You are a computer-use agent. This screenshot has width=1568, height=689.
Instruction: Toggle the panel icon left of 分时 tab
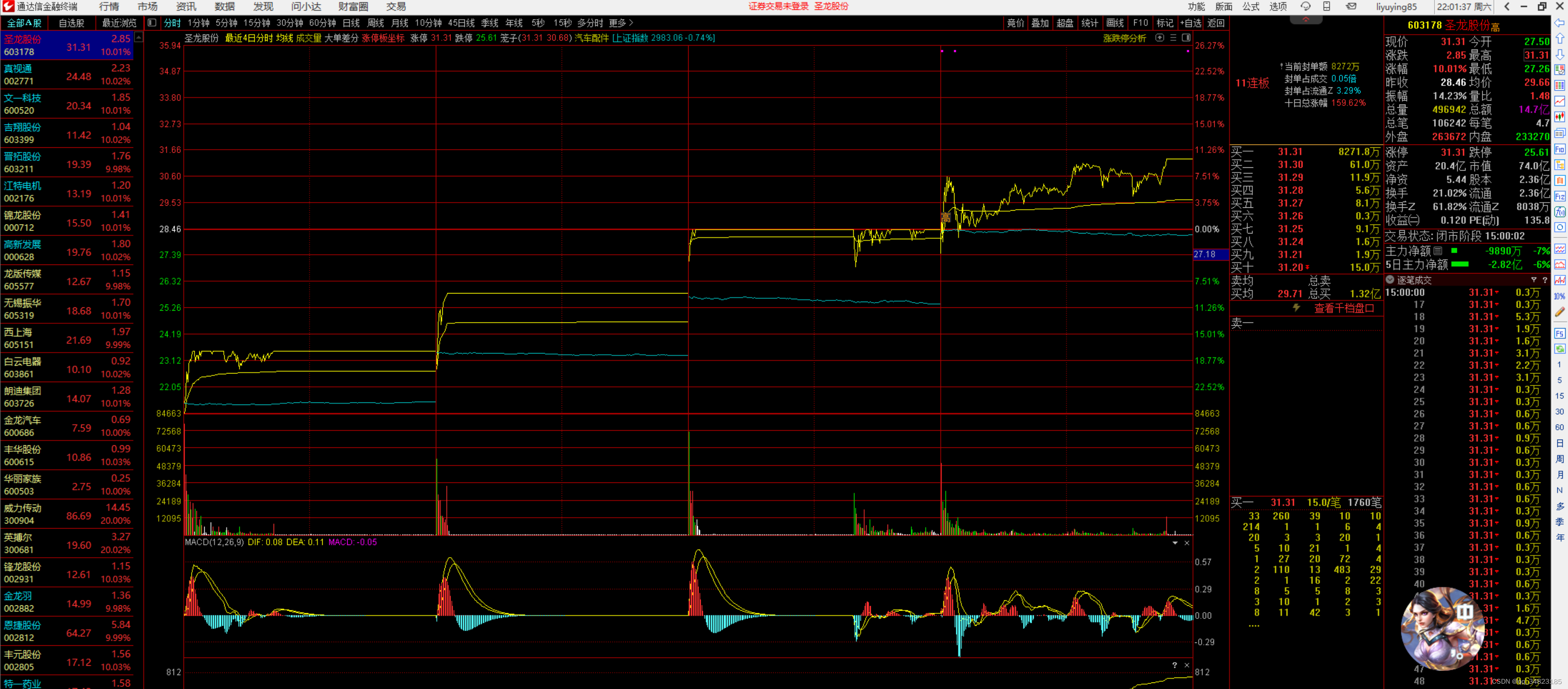152,22
